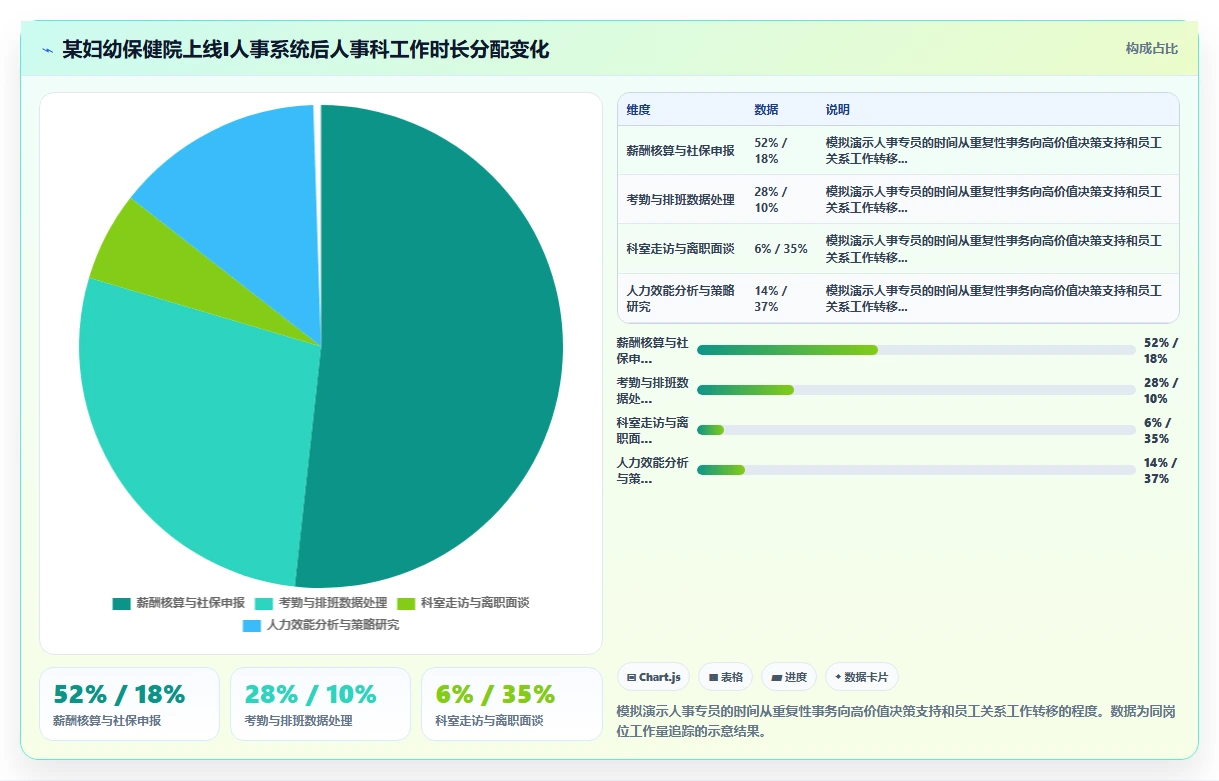Image resolution: width=1219 pixels, height=781 pixels.
Task: Click the 考勤与排班数据处… progress bar
Action: pos(916,390)
